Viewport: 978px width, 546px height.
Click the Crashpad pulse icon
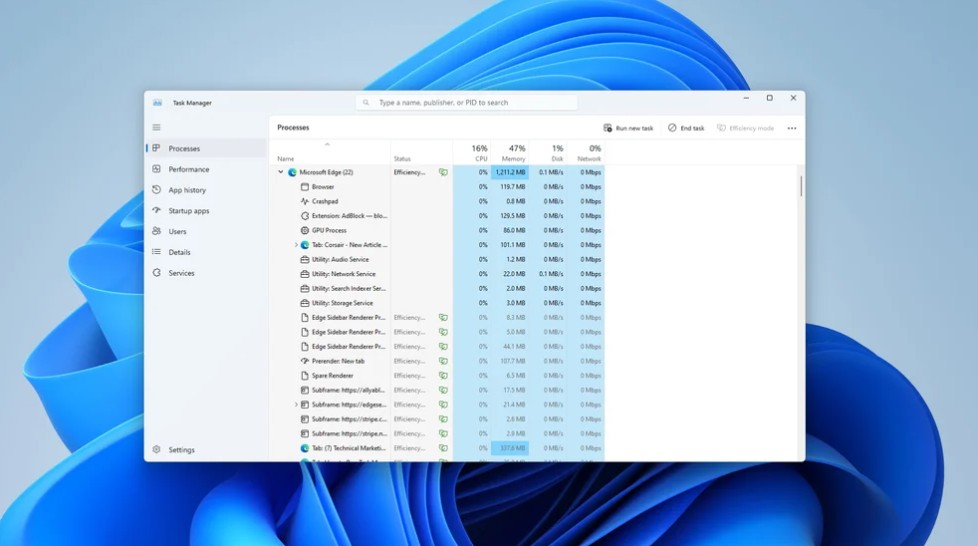305,202
